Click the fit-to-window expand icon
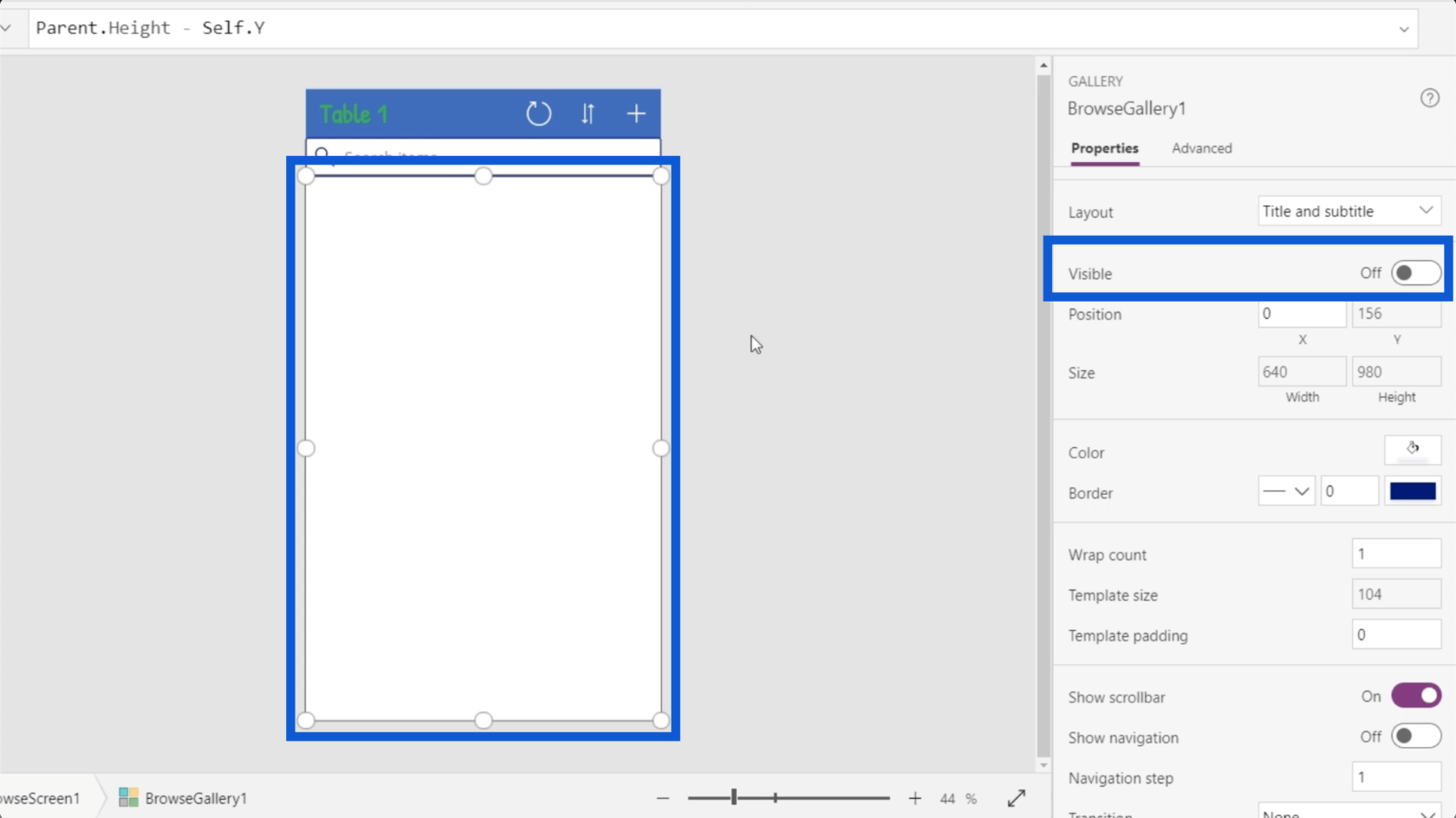The height and width of the screenshot is (818, 1456). (1017, 798)
